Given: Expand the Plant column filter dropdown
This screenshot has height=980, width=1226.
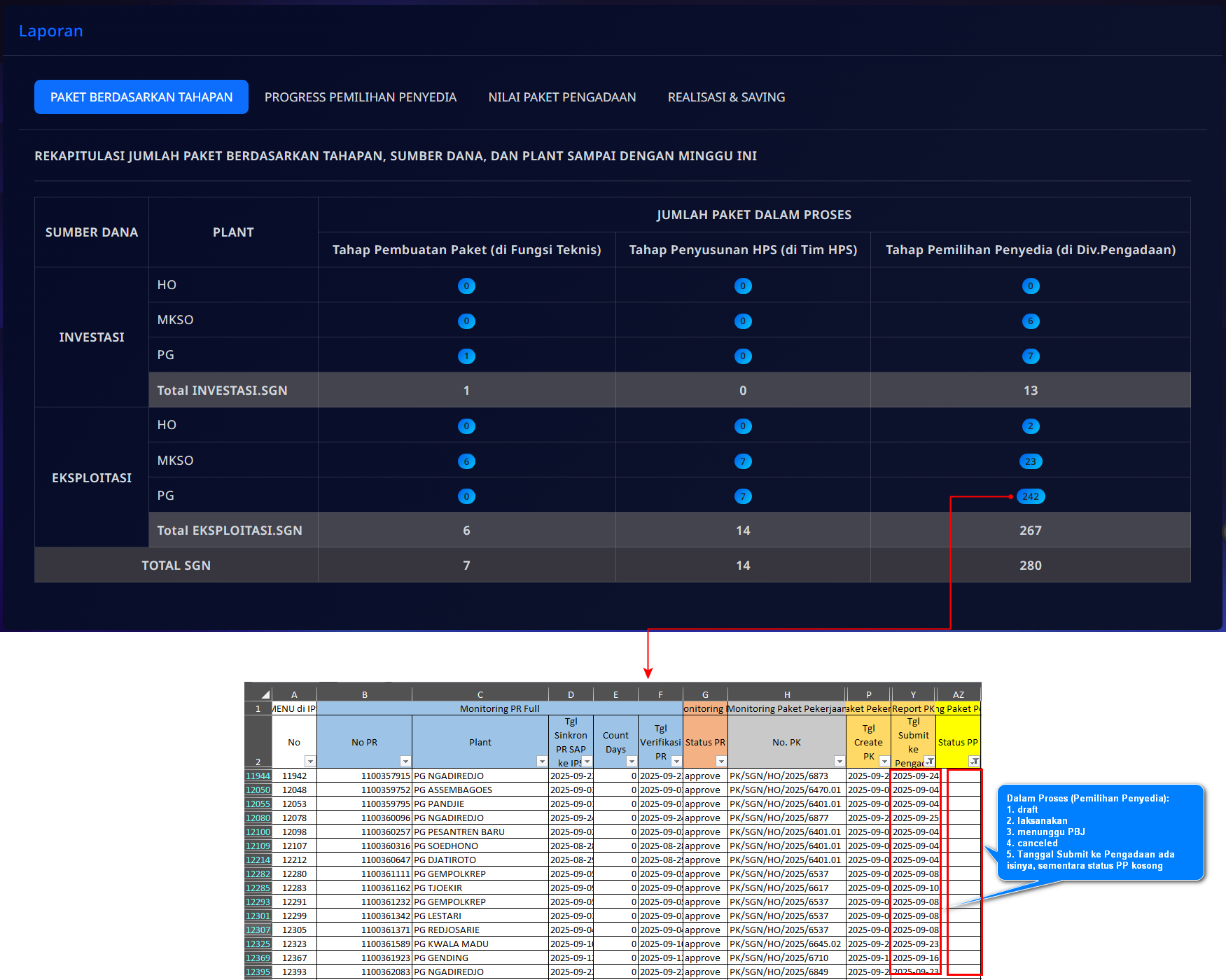Looking at the screenshot, I should coord(541,762).
